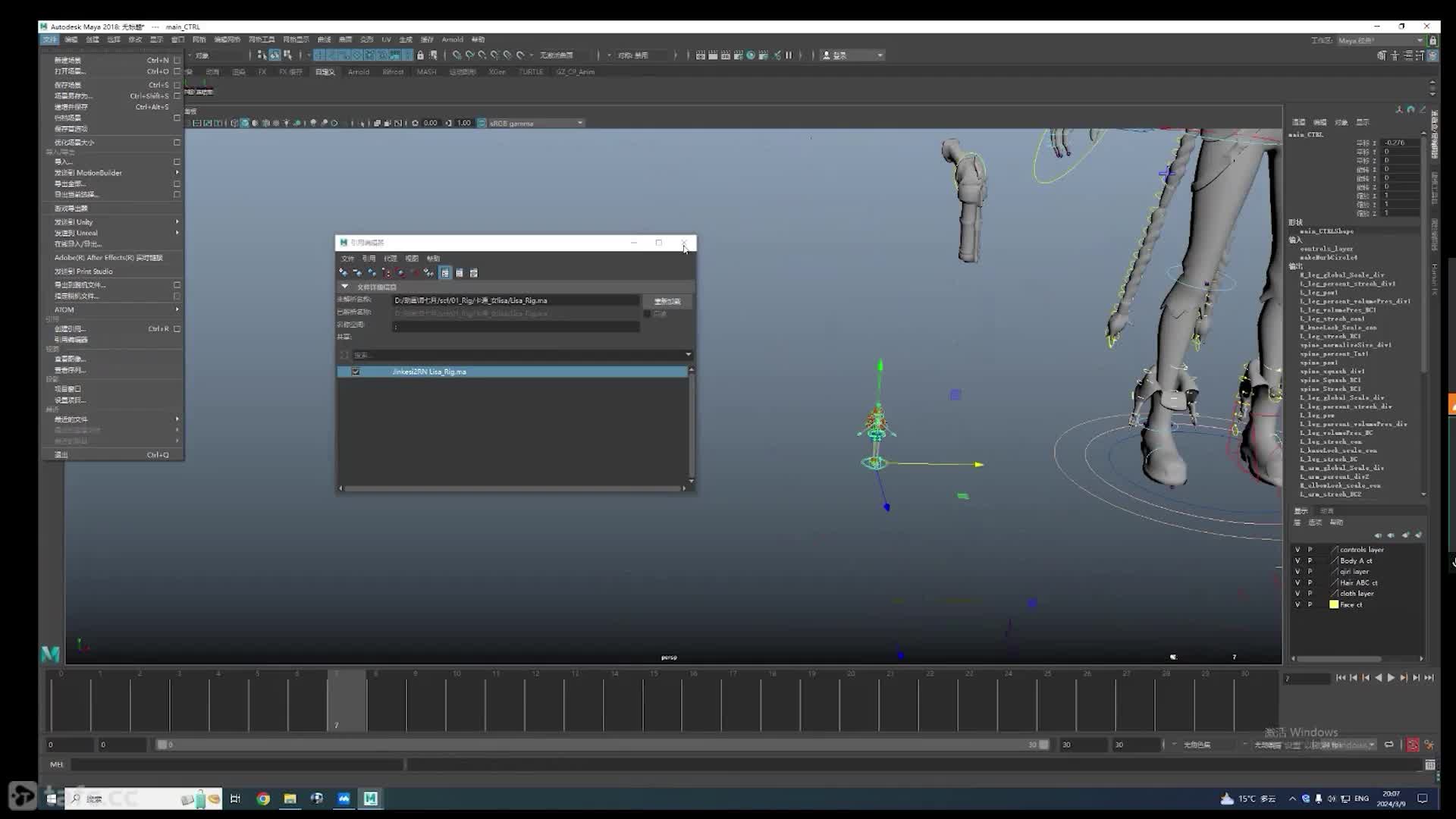This screenshot has width=1456, height=819.
Task: Click the highlighted smooth shade icon in viewport toolbar
Action: 244,123
